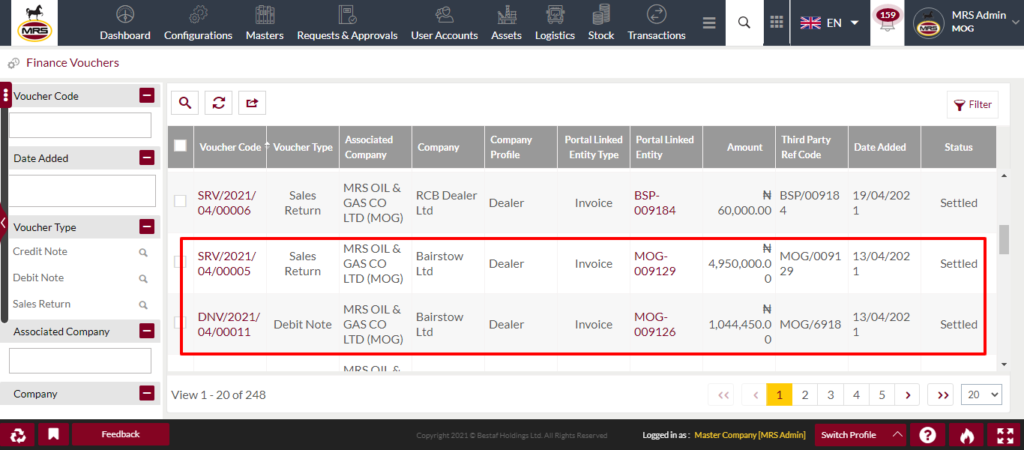Click the bookmark icon in footer
The width and height of the screenshot is (1024, 450).
point(54,434)
